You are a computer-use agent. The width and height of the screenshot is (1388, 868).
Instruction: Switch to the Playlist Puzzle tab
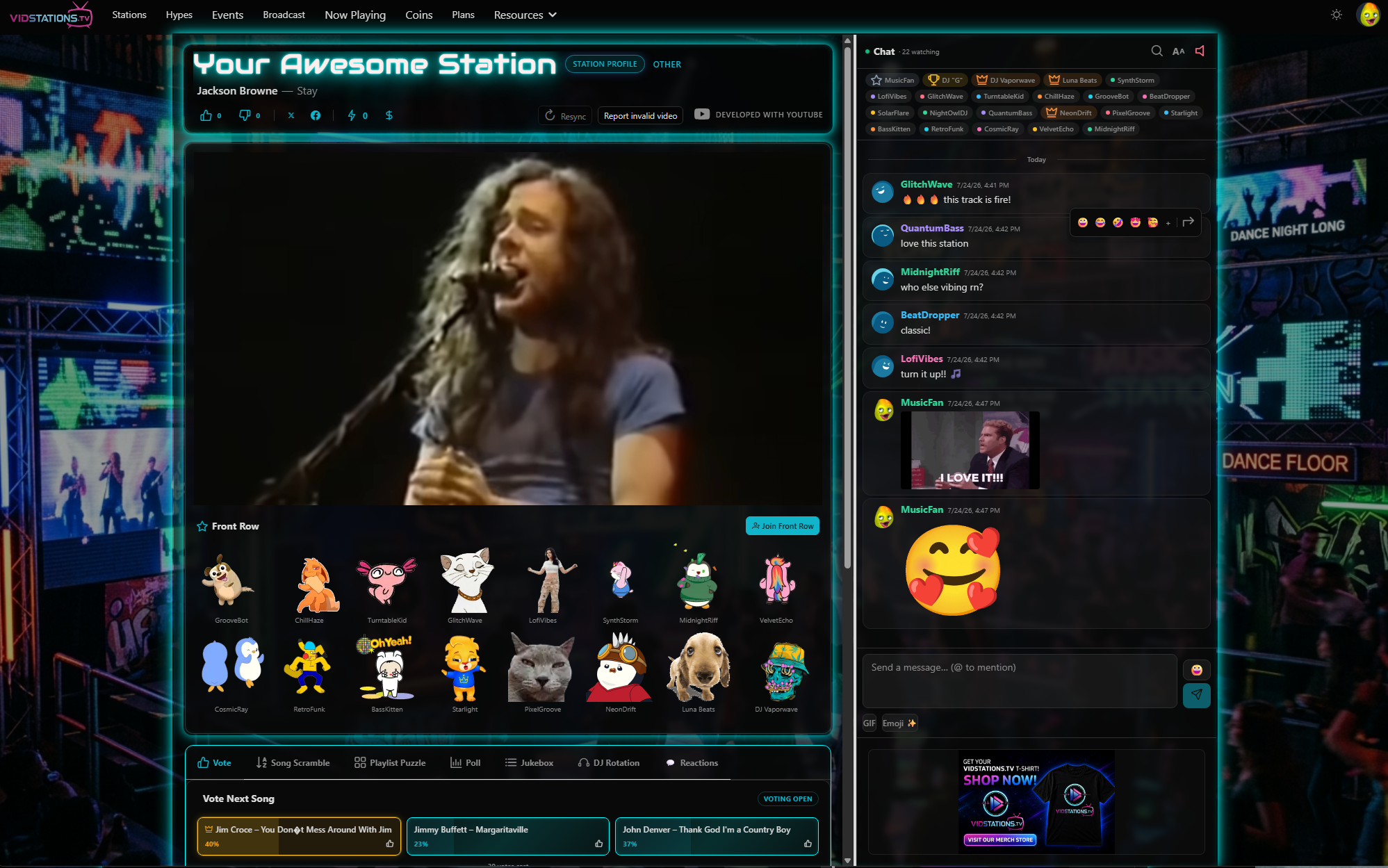point(390,762)
